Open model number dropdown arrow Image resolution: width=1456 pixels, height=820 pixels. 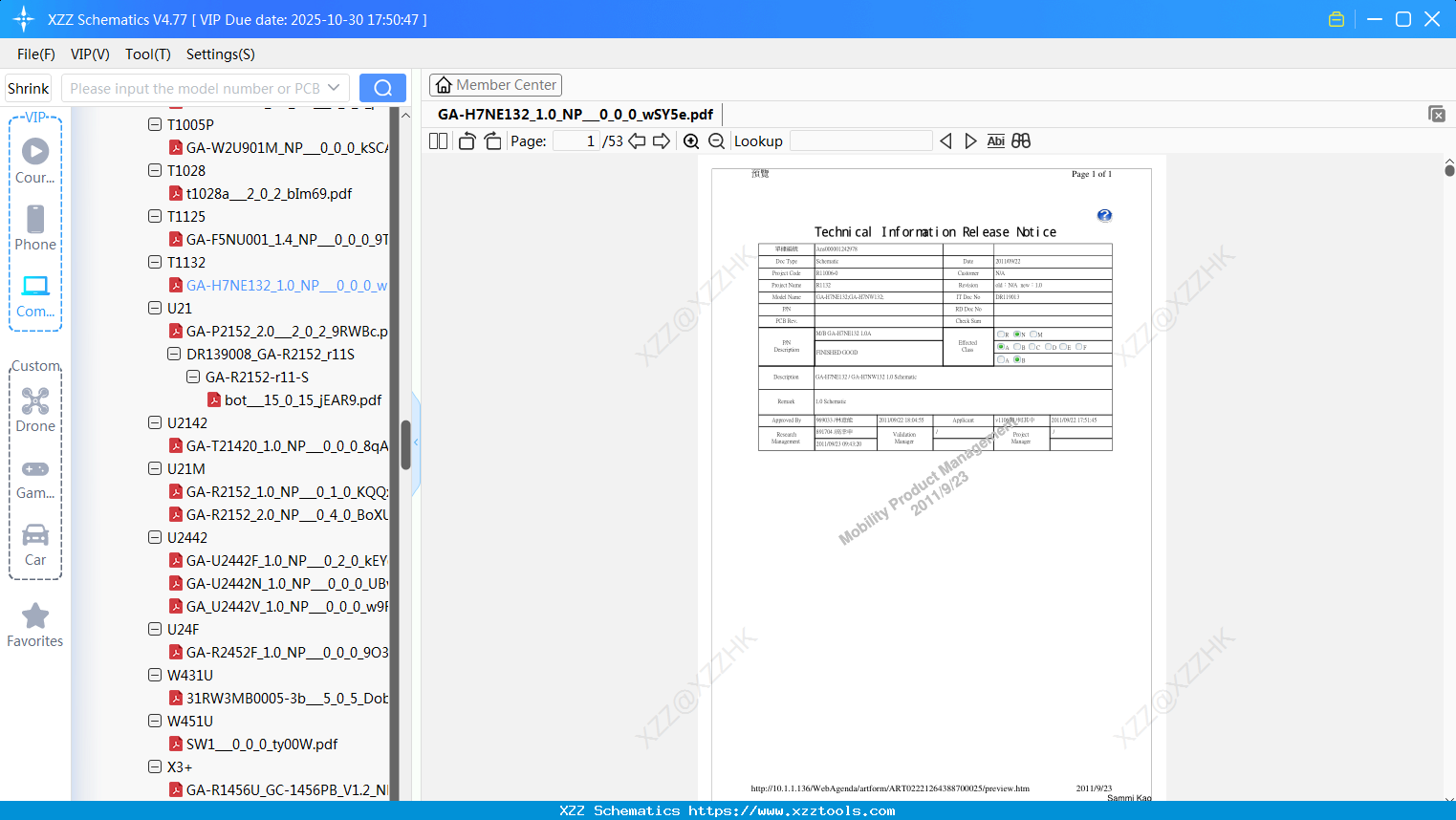[x=334, y=88]
